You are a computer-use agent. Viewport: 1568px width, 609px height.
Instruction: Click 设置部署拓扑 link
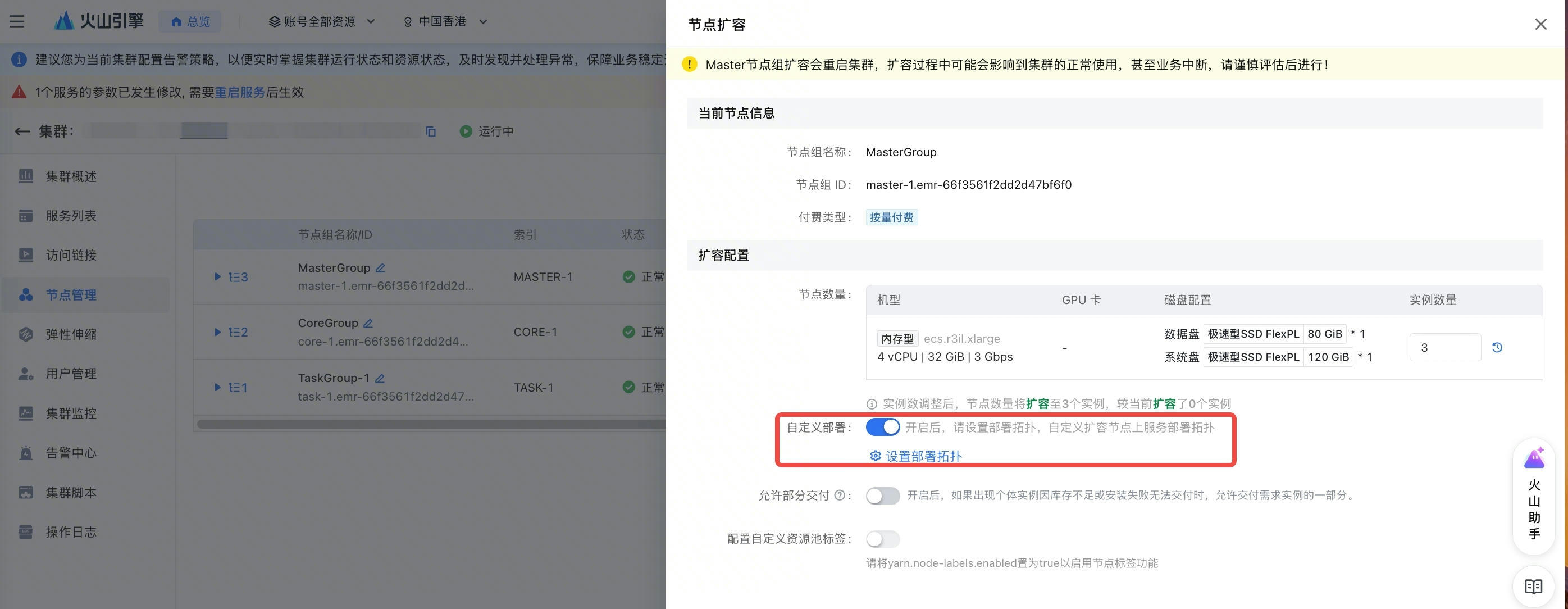pyautogui.click(x=915, y=456)
